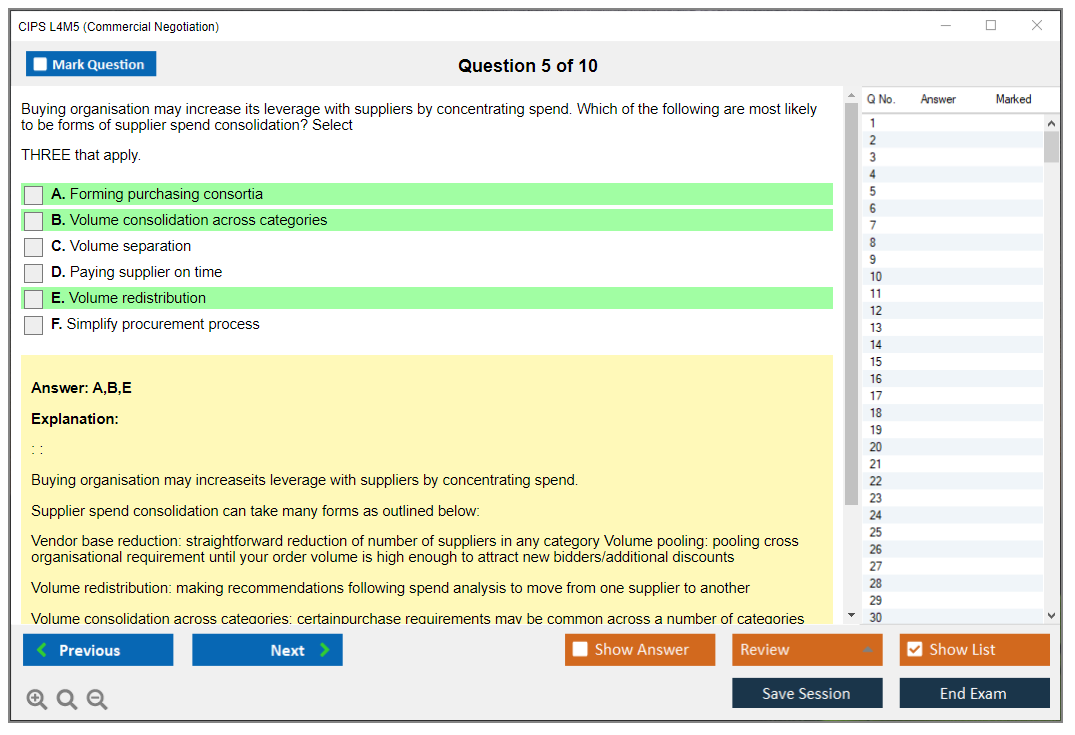Image resolution: width=1075 pixels, height=735 pixels.
Task: Click explanation panel scroll-down arrow
Action: [851, 615]
